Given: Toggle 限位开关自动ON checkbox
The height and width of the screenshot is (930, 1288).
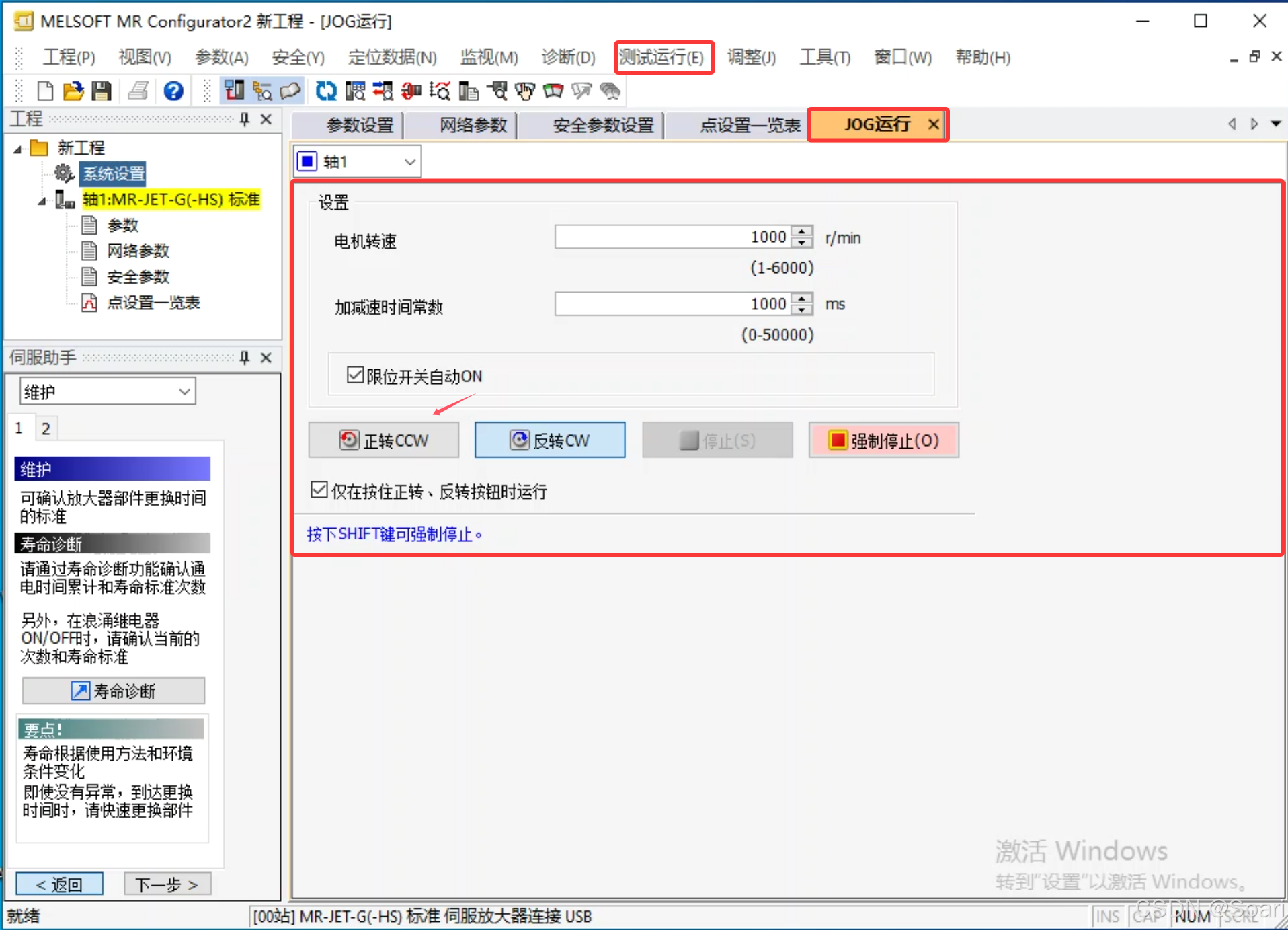Looking at the screenshot, I should point(355,375).
